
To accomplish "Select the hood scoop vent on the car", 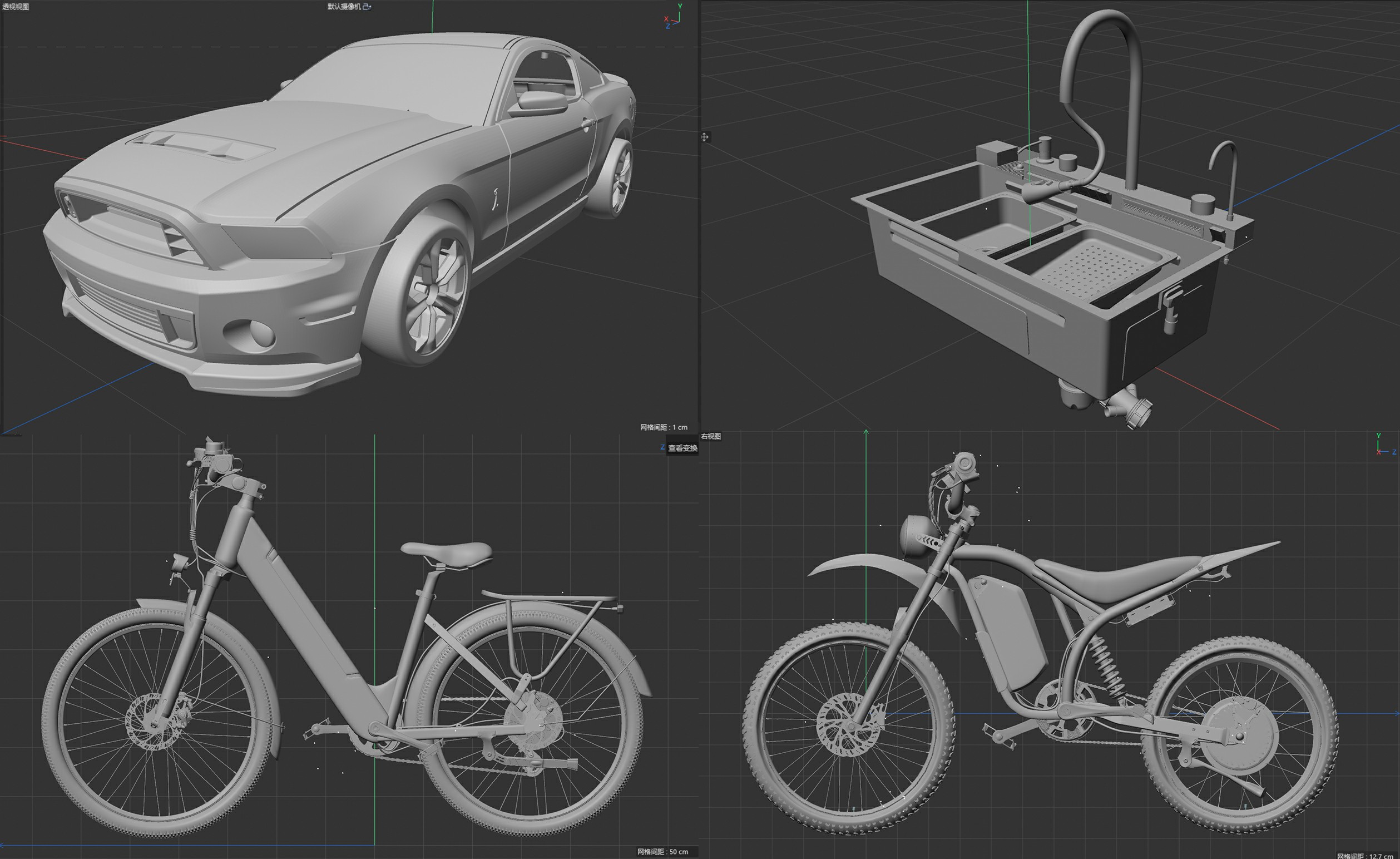I will (x=199, y=146).
